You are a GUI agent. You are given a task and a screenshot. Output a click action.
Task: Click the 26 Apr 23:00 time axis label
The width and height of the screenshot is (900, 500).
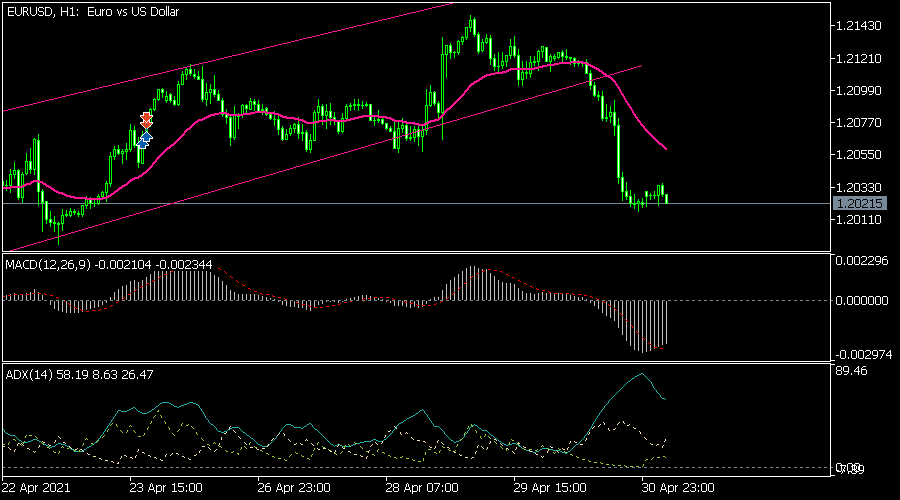pos(294,488)
